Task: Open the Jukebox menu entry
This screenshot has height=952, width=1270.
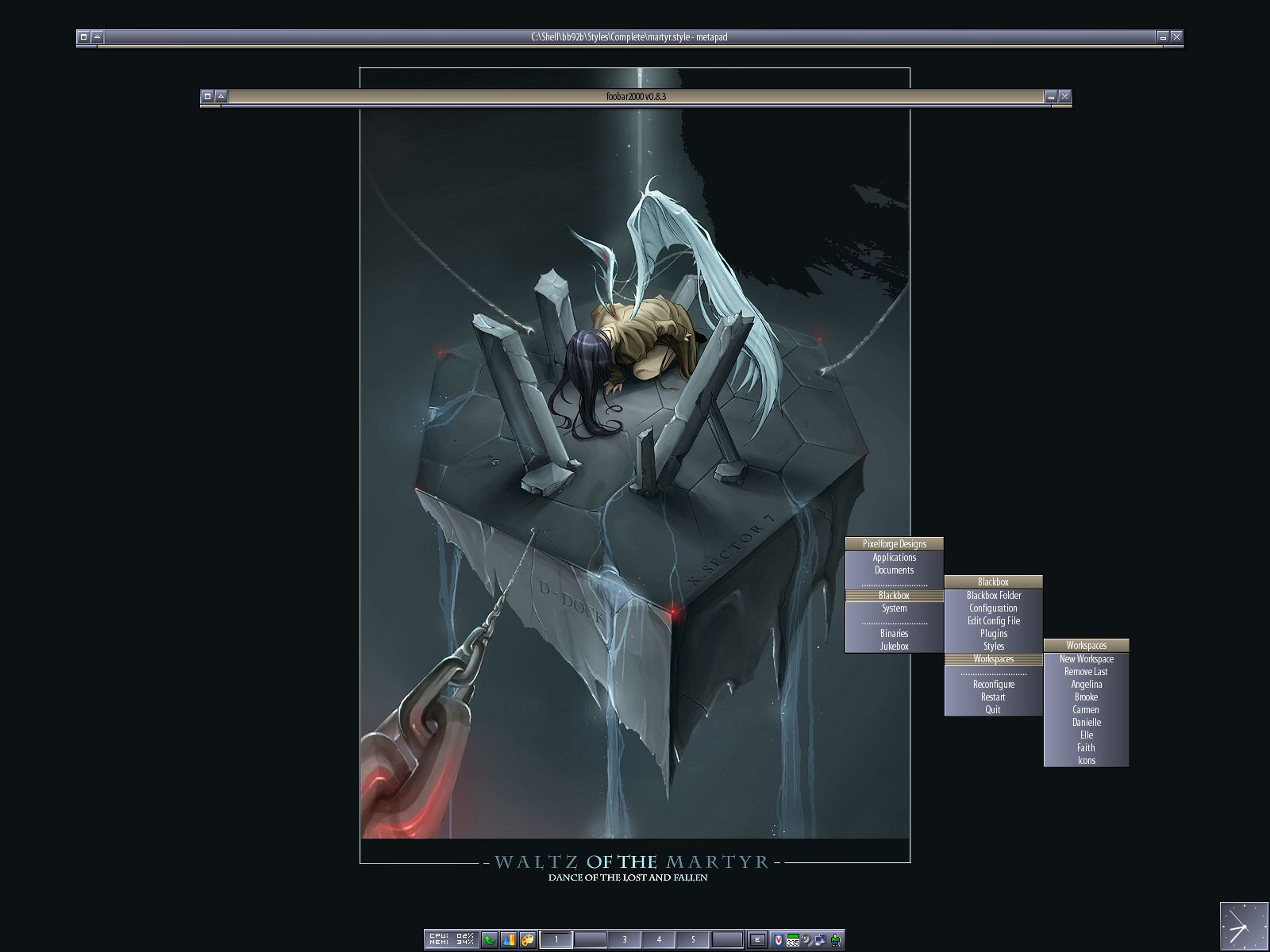Action: [894, 647]
